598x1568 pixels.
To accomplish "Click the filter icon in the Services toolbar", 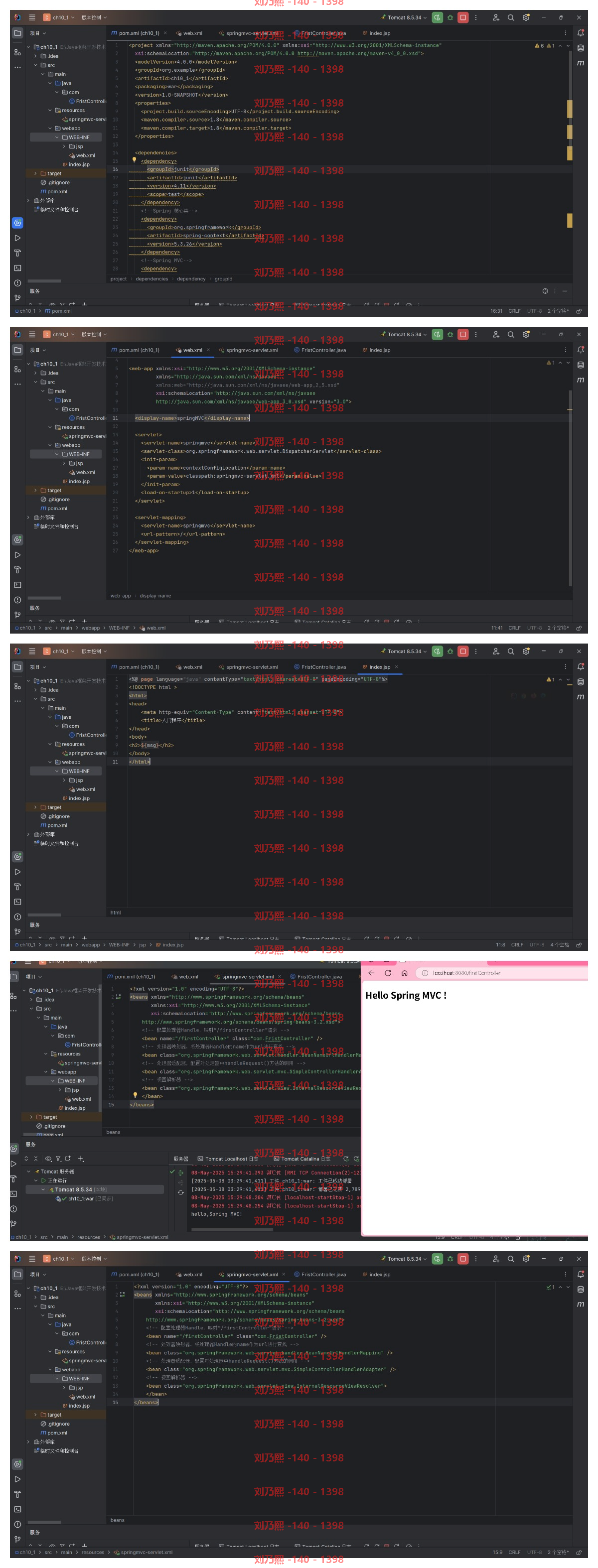I will [58, 1159].
